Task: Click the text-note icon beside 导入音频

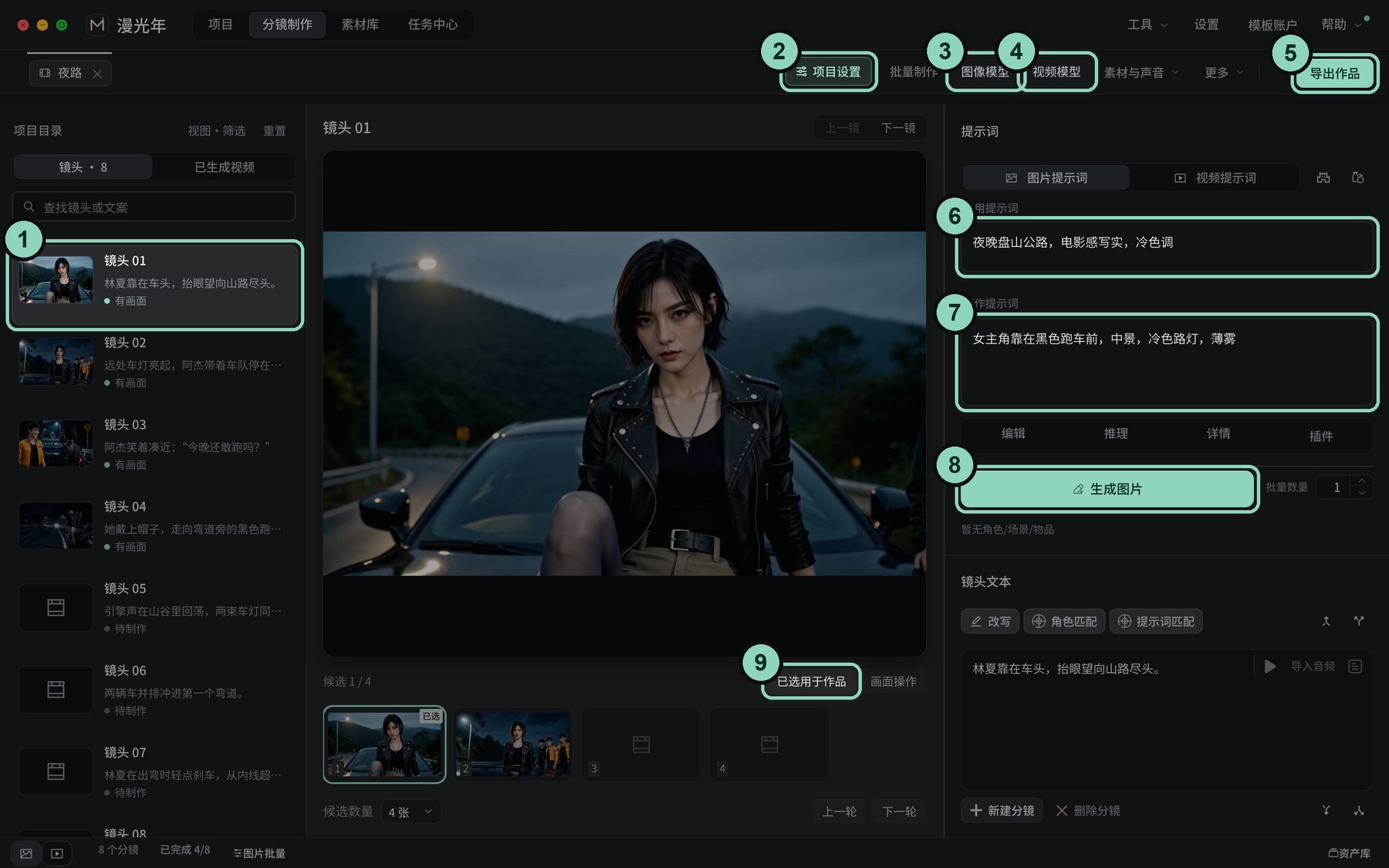Action: tap(1355, 666)
